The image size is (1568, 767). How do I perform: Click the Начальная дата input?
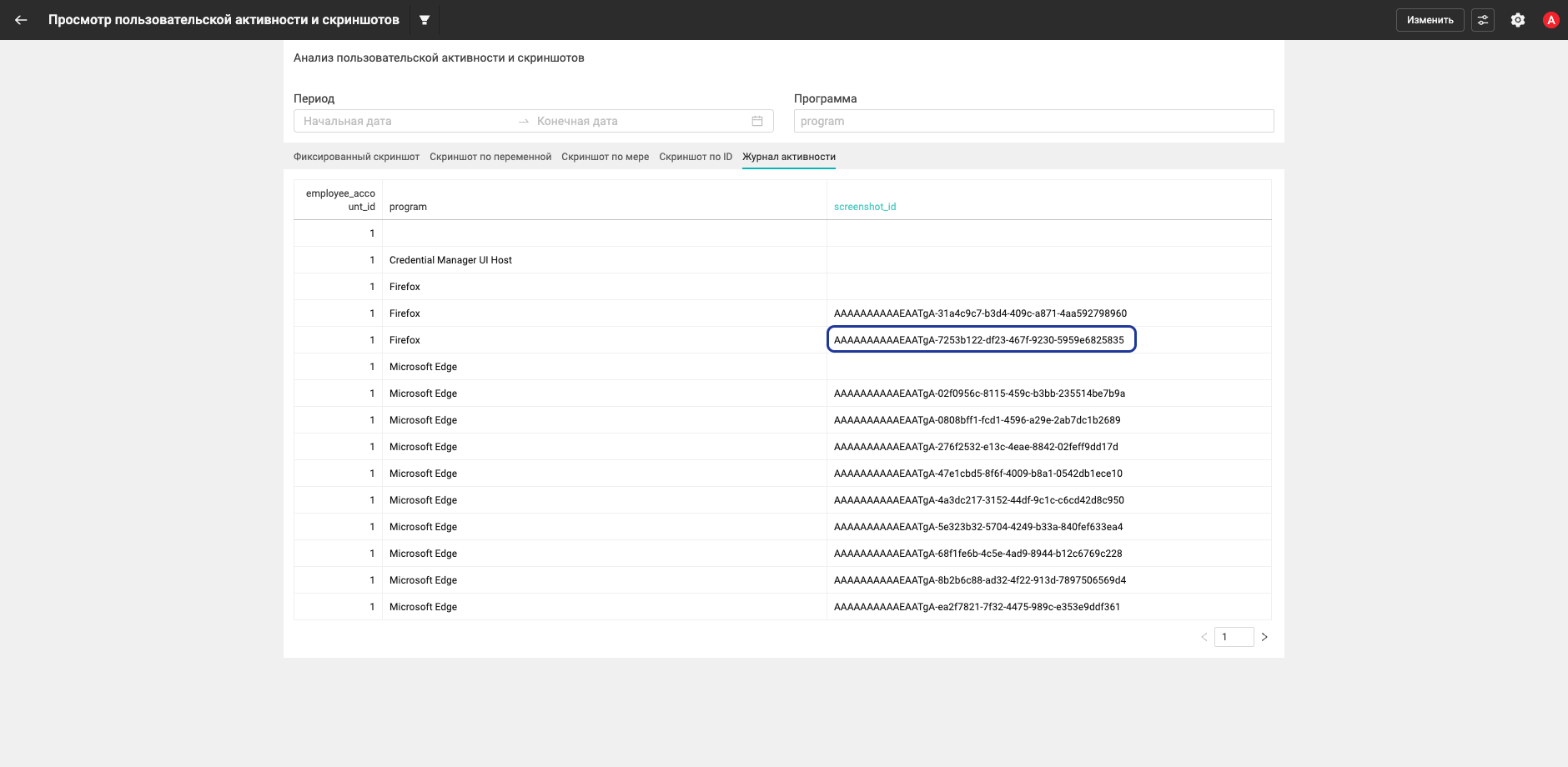click(x=406, y=121)
